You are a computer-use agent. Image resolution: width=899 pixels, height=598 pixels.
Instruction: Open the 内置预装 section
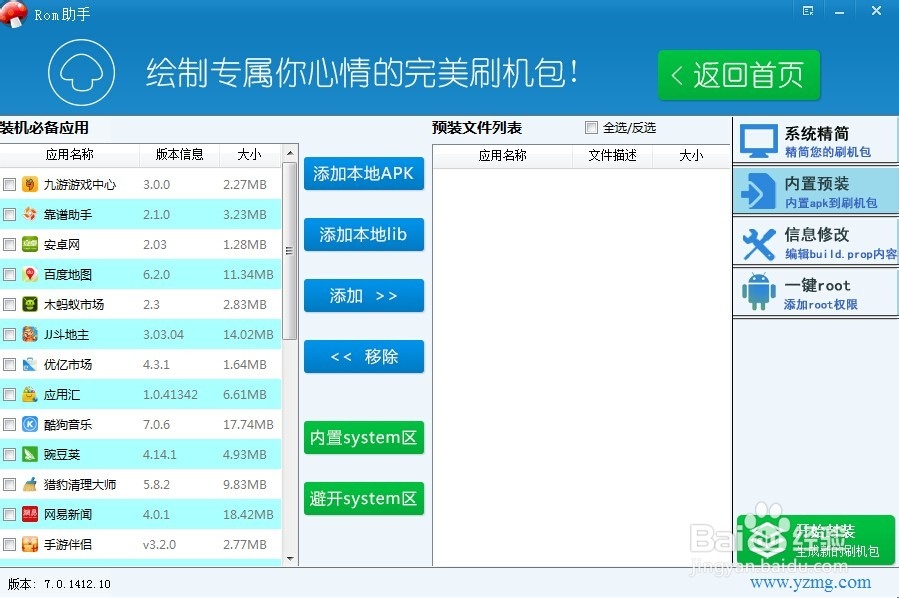click(815, 190)
